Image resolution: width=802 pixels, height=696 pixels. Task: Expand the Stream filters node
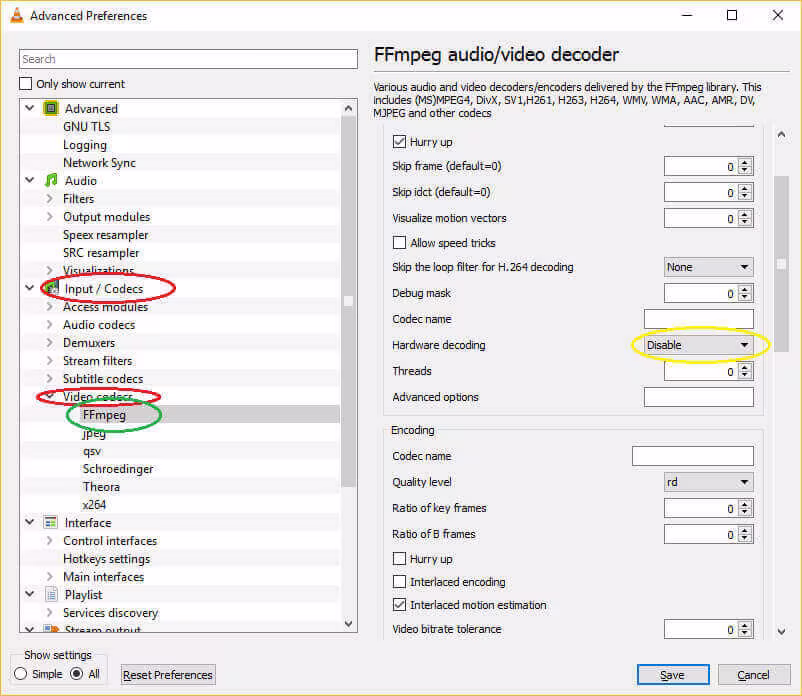50,361
